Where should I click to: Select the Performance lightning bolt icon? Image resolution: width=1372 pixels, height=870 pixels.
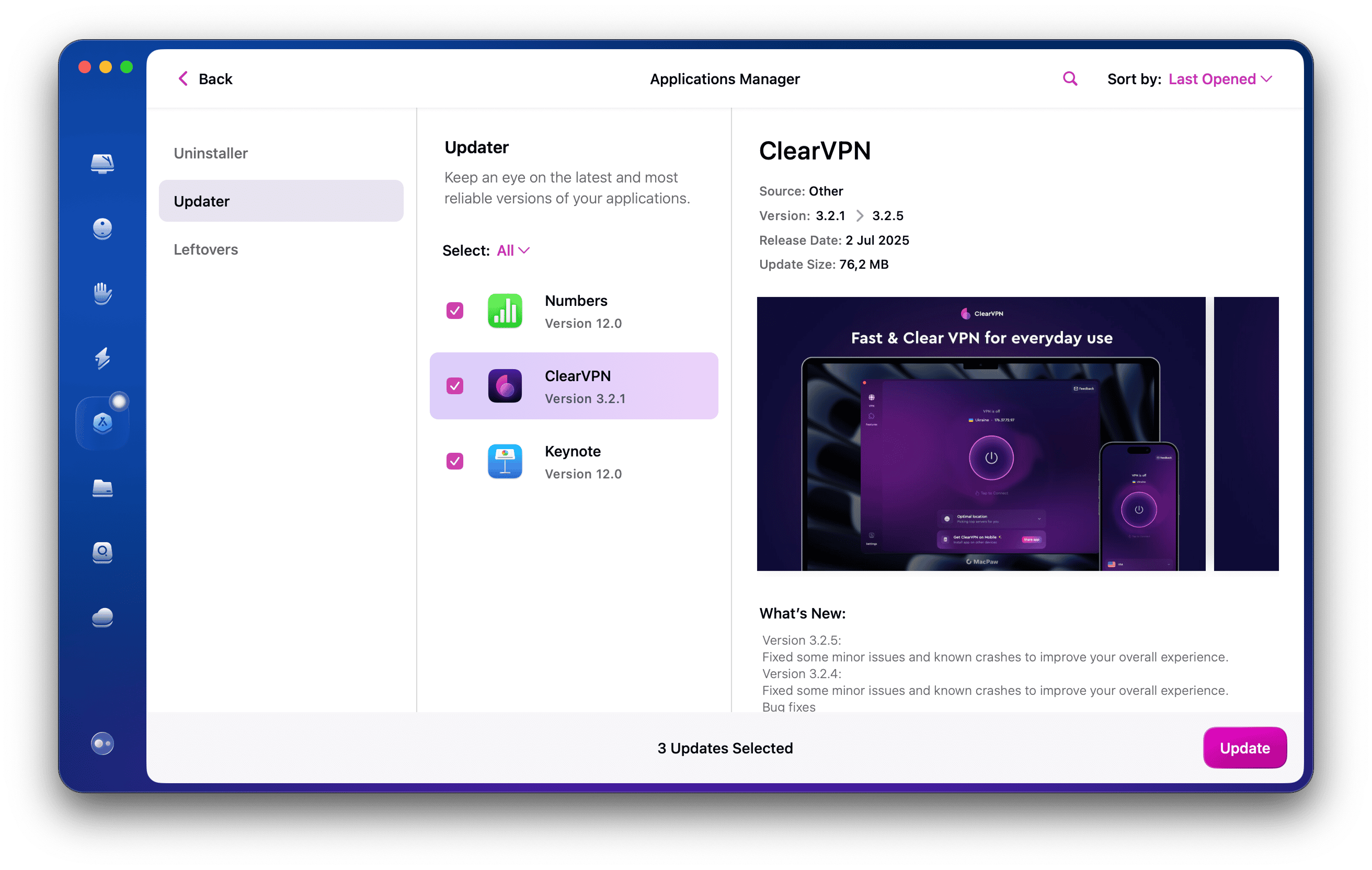[x=102, y=359]
